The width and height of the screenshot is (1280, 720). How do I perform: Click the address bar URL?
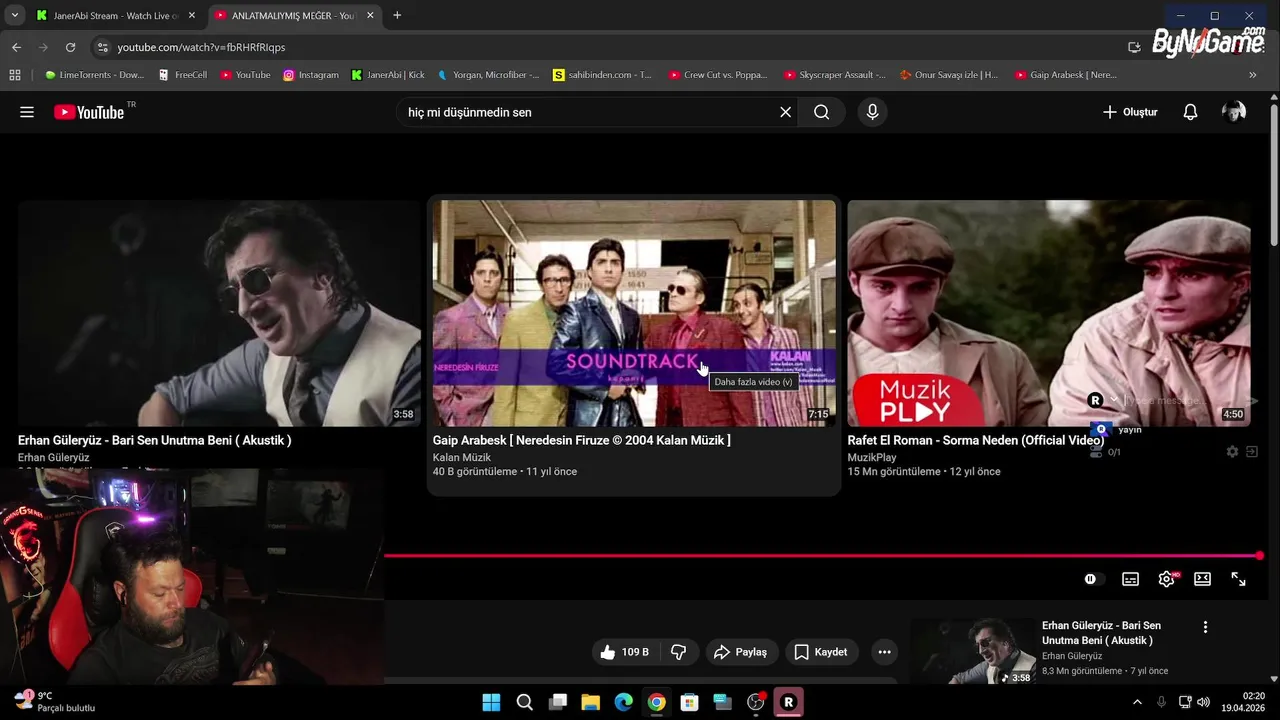[x=201, y=47]
